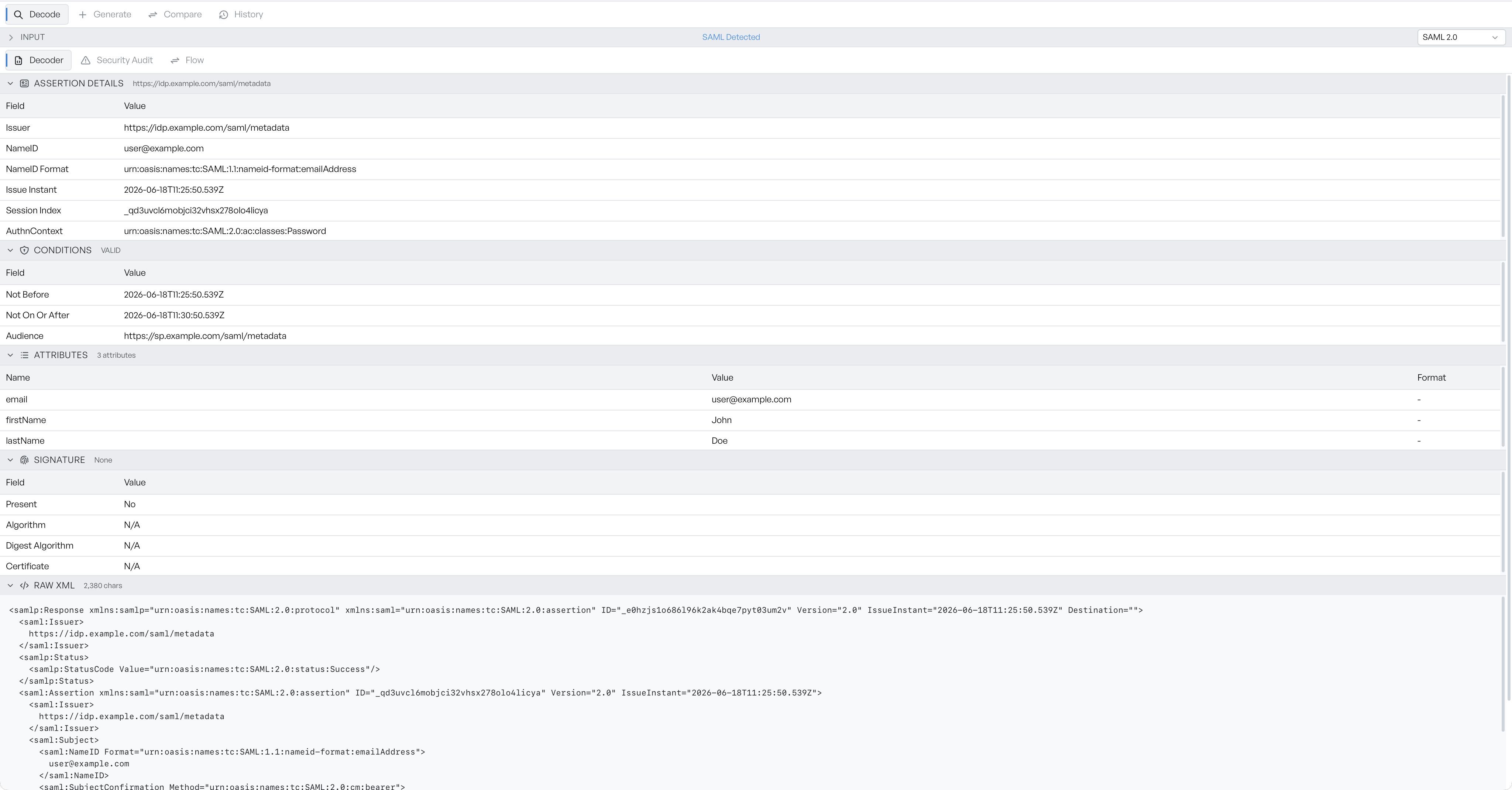Click the Not On Or After timestamp value
Screen dimensions: 1512x790
pos(174,315)
